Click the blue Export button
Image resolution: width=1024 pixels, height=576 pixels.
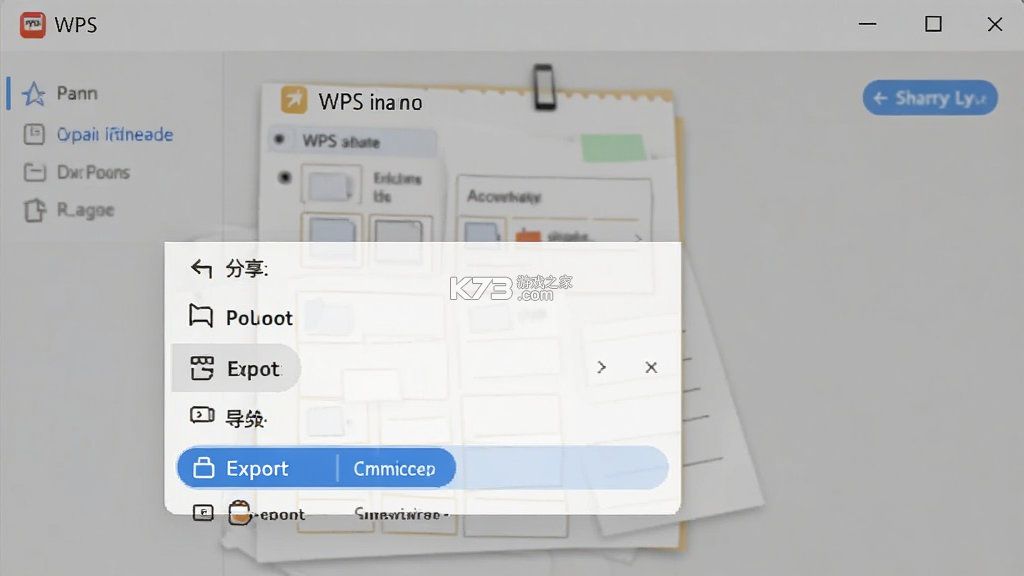pos(257,468)
